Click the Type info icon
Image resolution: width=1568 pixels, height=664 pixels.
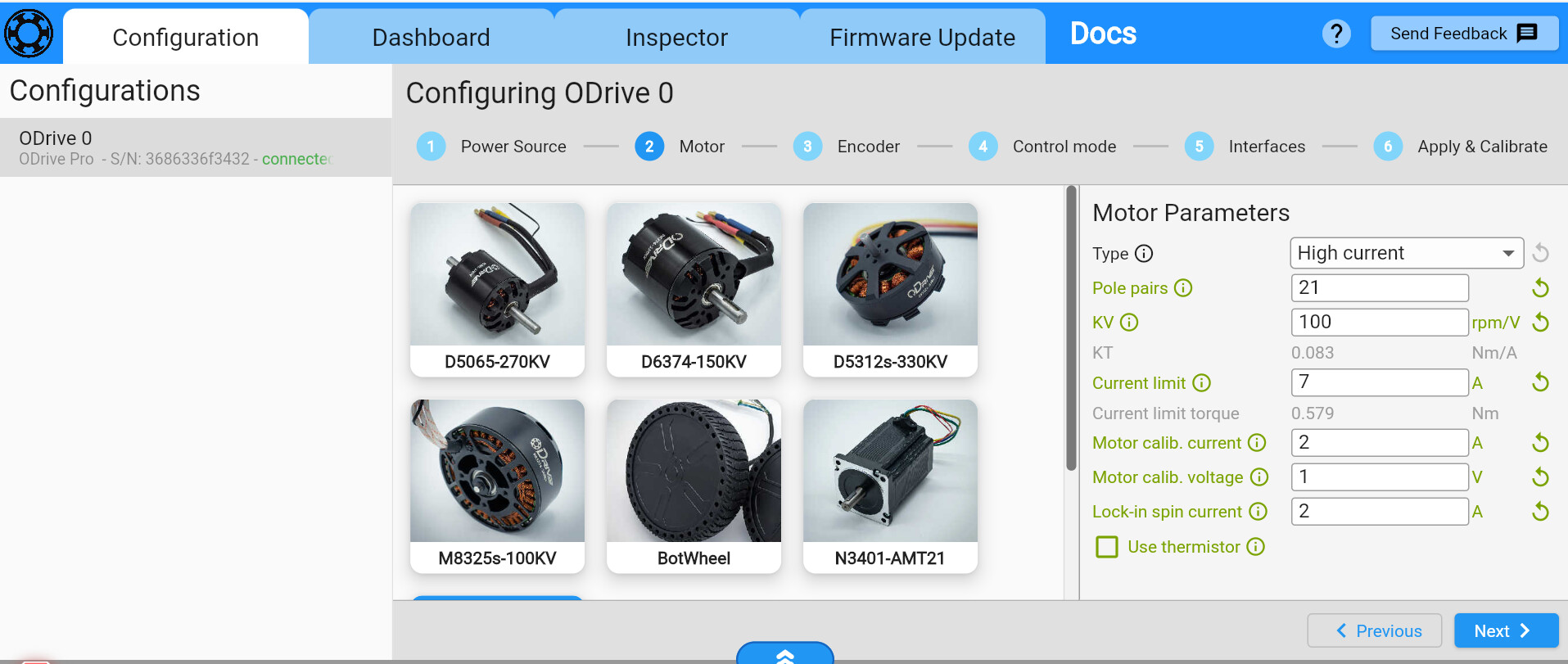click(1144, 254)
